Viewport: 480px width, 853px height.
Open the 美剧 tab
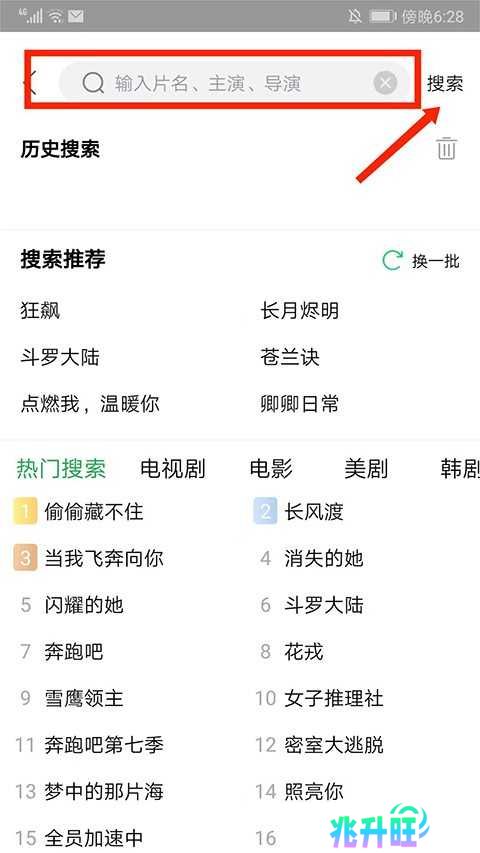point(366,468)
